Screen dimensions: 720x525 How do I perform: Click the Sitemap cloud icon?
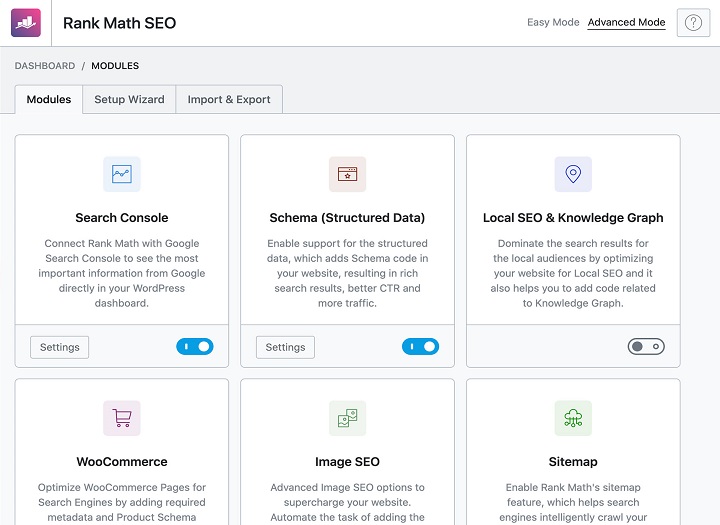pos(573,418)
